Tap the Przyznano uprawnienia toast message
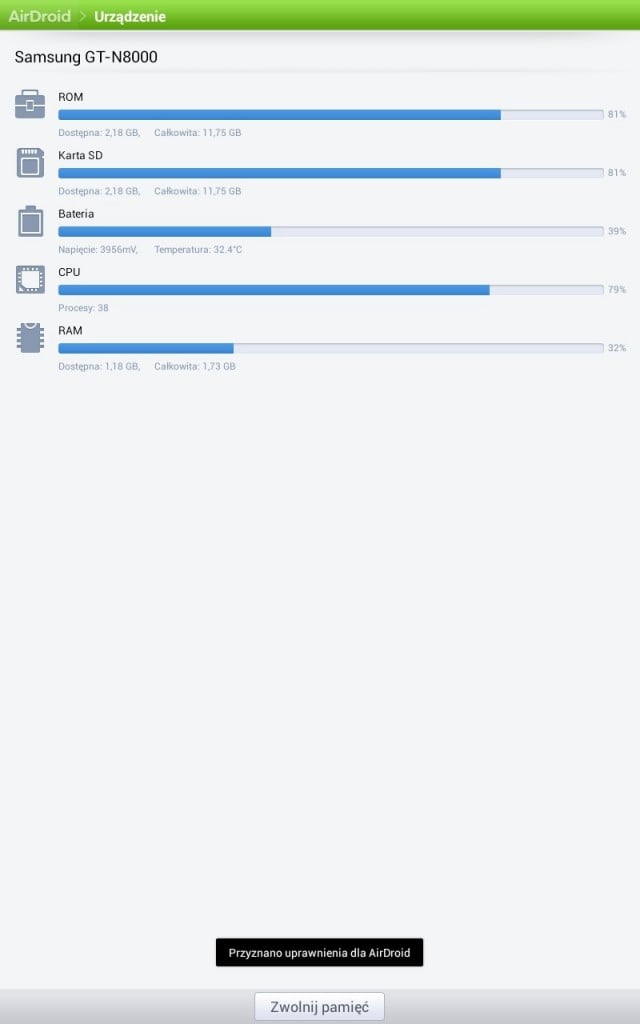Screen dimensions: 640x1024 pyautogui.click(x=319, y=952)
